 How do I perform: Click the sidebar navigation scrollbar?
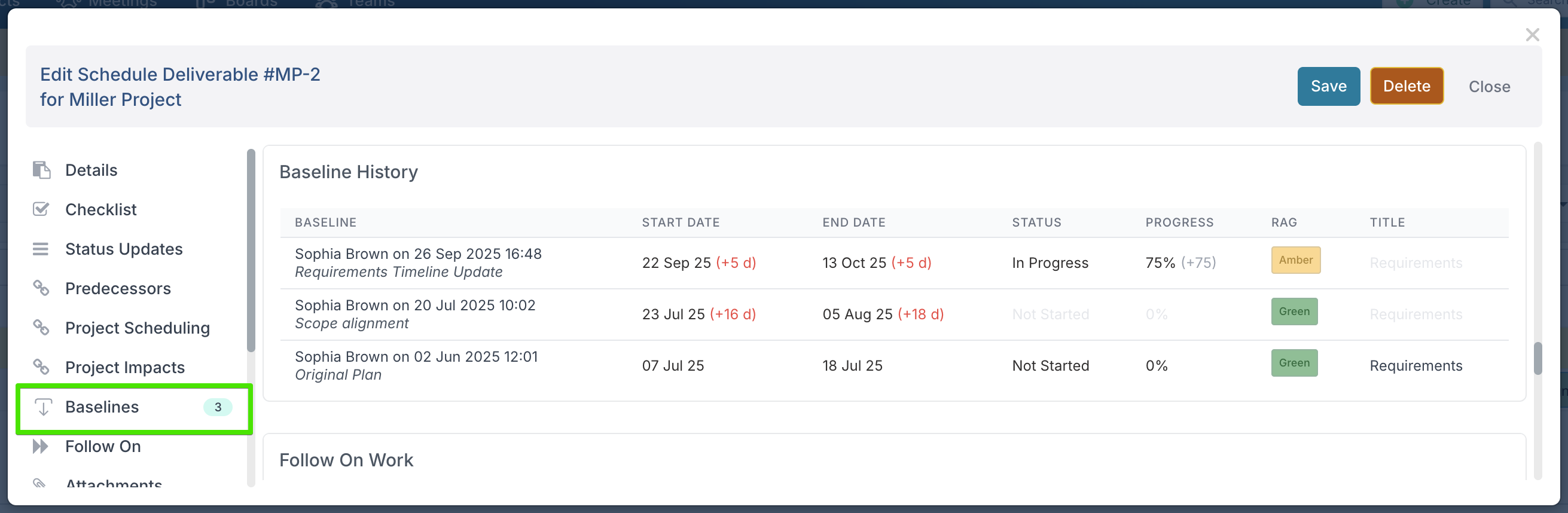coord(251,249)
